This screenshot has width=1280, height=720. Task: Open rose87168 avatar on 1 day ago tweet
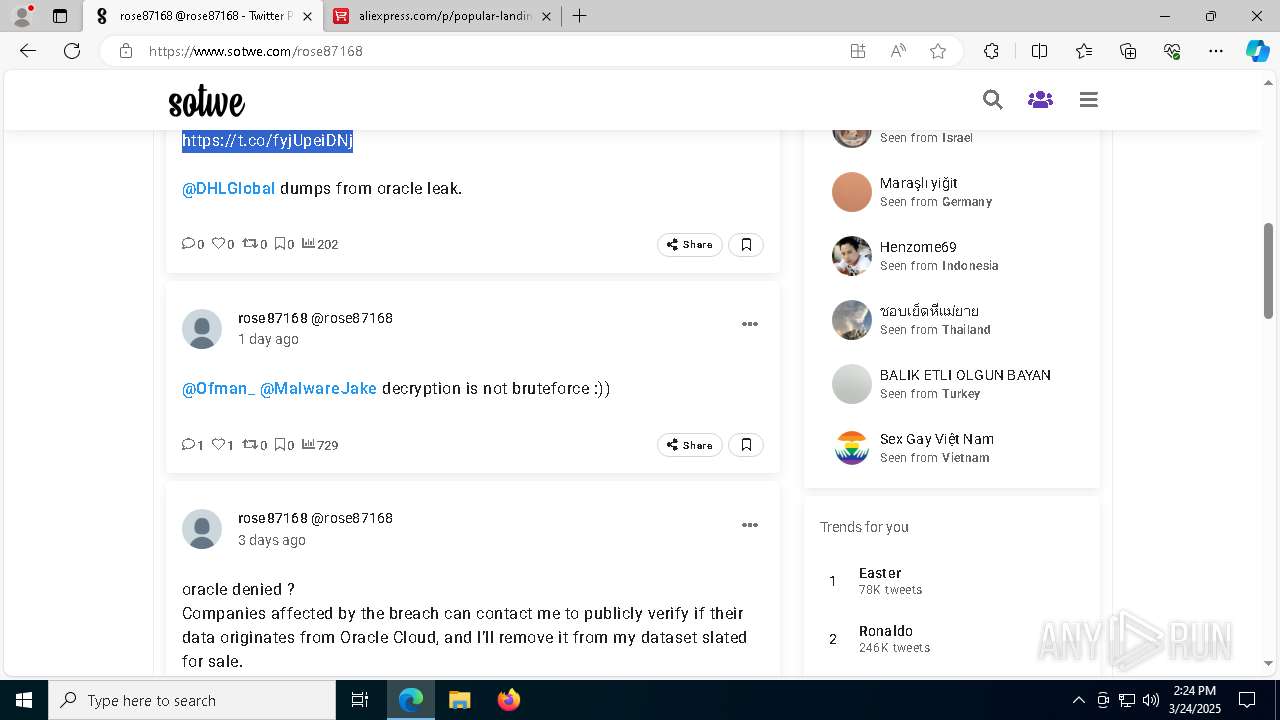pyautogui.click(x=202, y=329)
